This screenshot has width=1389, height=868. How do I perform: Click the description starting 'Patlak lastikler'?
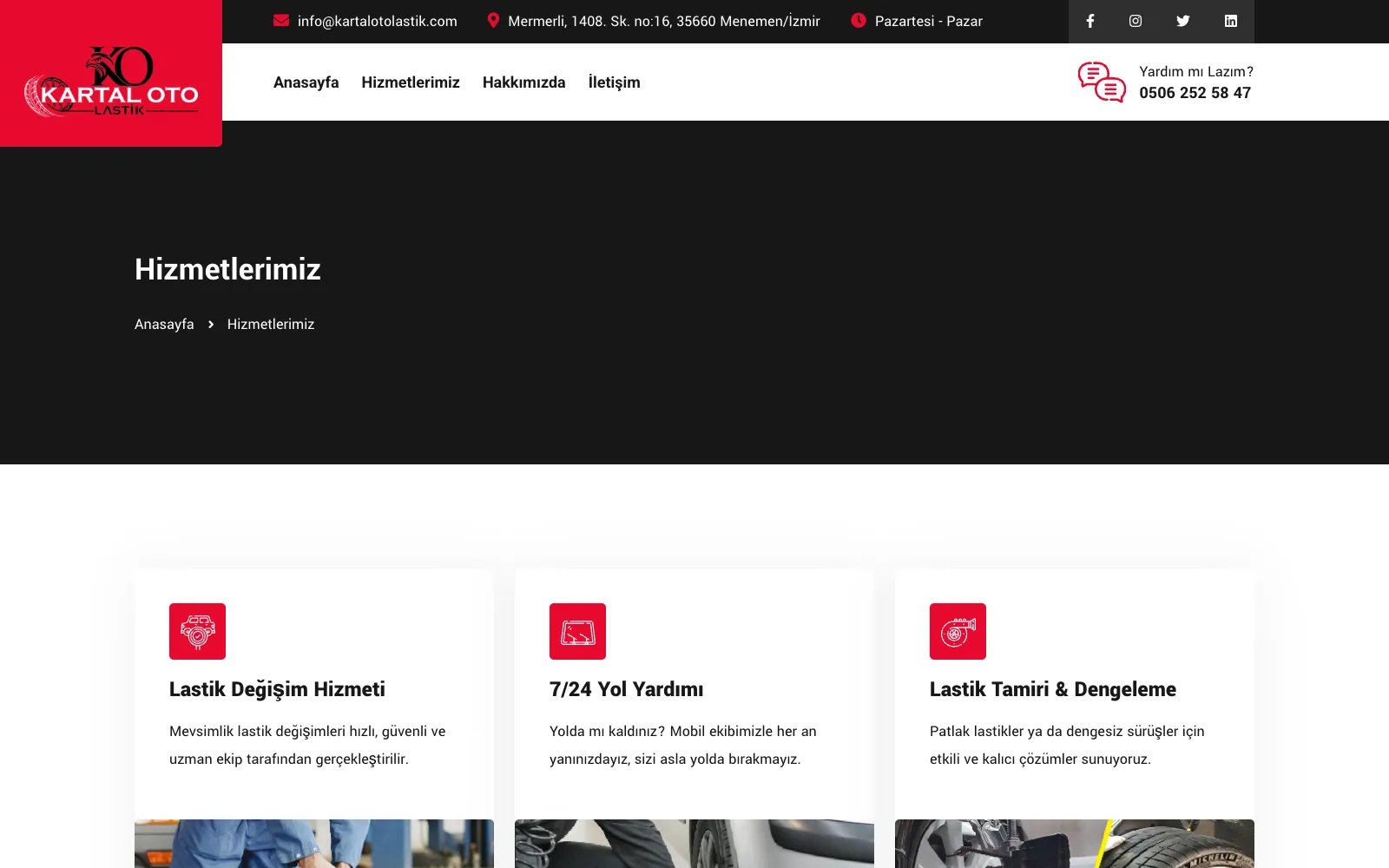(x=1067, y=745)
